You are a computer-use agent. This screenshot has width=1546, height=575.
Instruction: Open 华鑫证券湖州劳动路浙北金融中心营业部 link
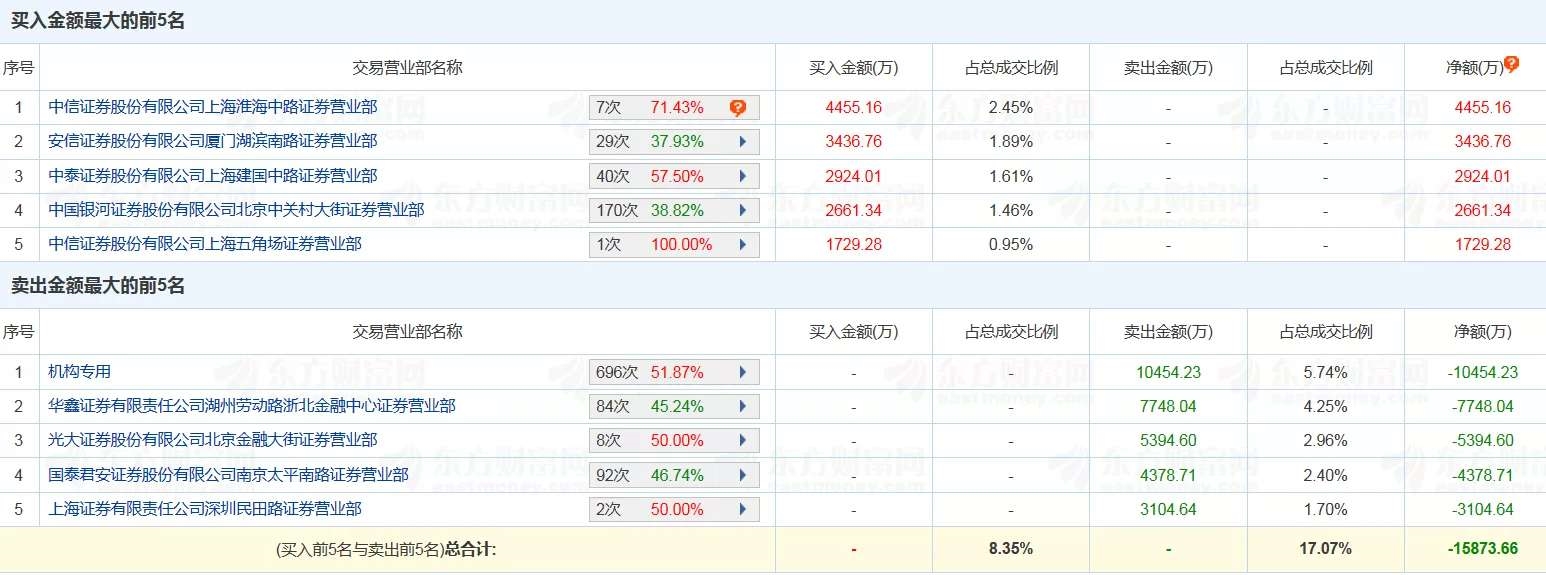pos(252,406)
